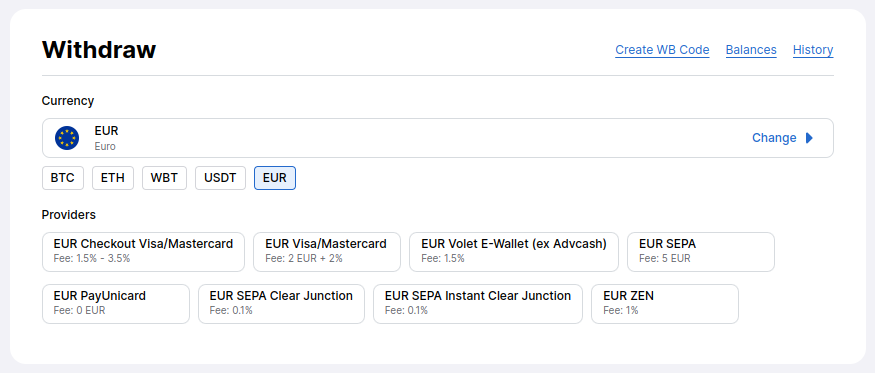Select BTC quick currency chip
This screenshot has width=875, height=373.
[63, 178]
